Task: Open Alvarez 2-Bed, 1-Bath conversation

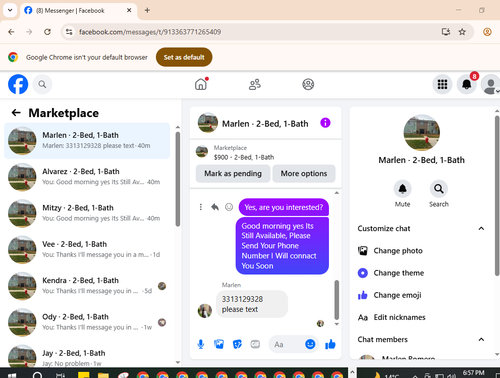Action: [x=87, y=177]
